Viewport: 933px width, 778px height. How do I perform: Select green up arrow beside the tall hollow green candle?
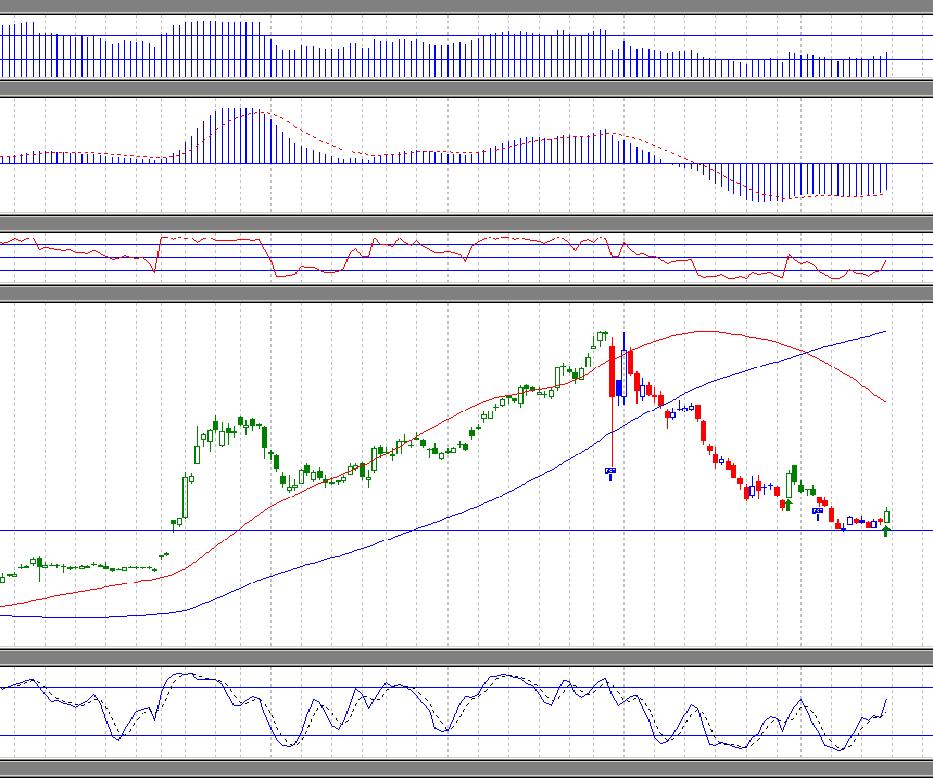tap(788, 505)
